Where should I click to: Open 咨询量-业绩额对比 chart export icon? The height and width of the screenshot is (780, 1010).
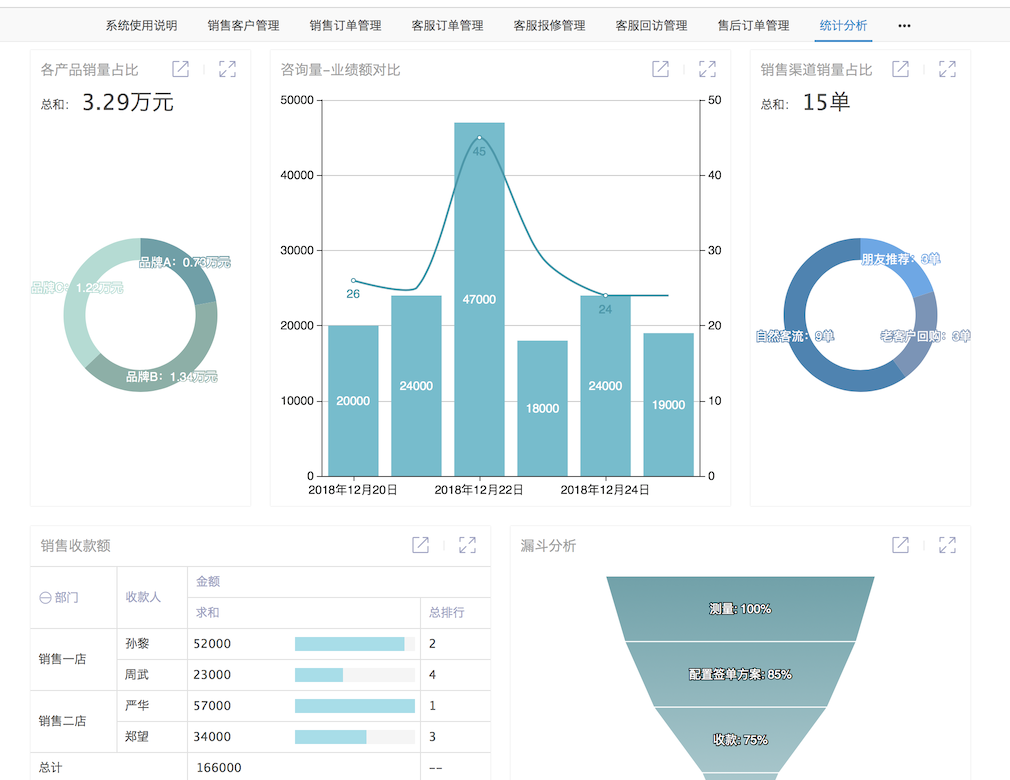pos(660,69)
